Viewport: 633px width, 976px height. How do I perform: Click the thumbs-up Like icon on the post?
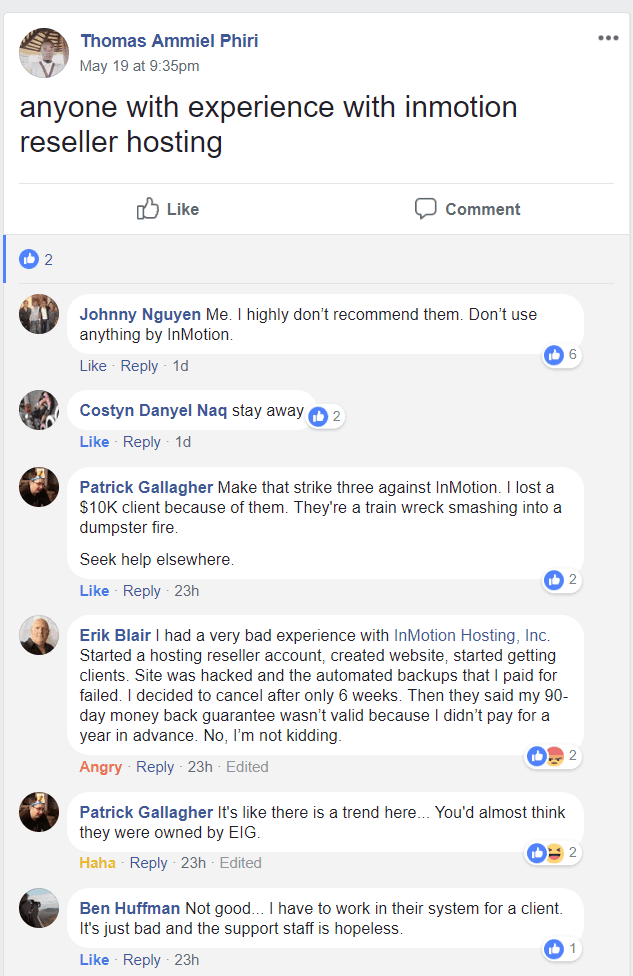[x=148, y=209]
